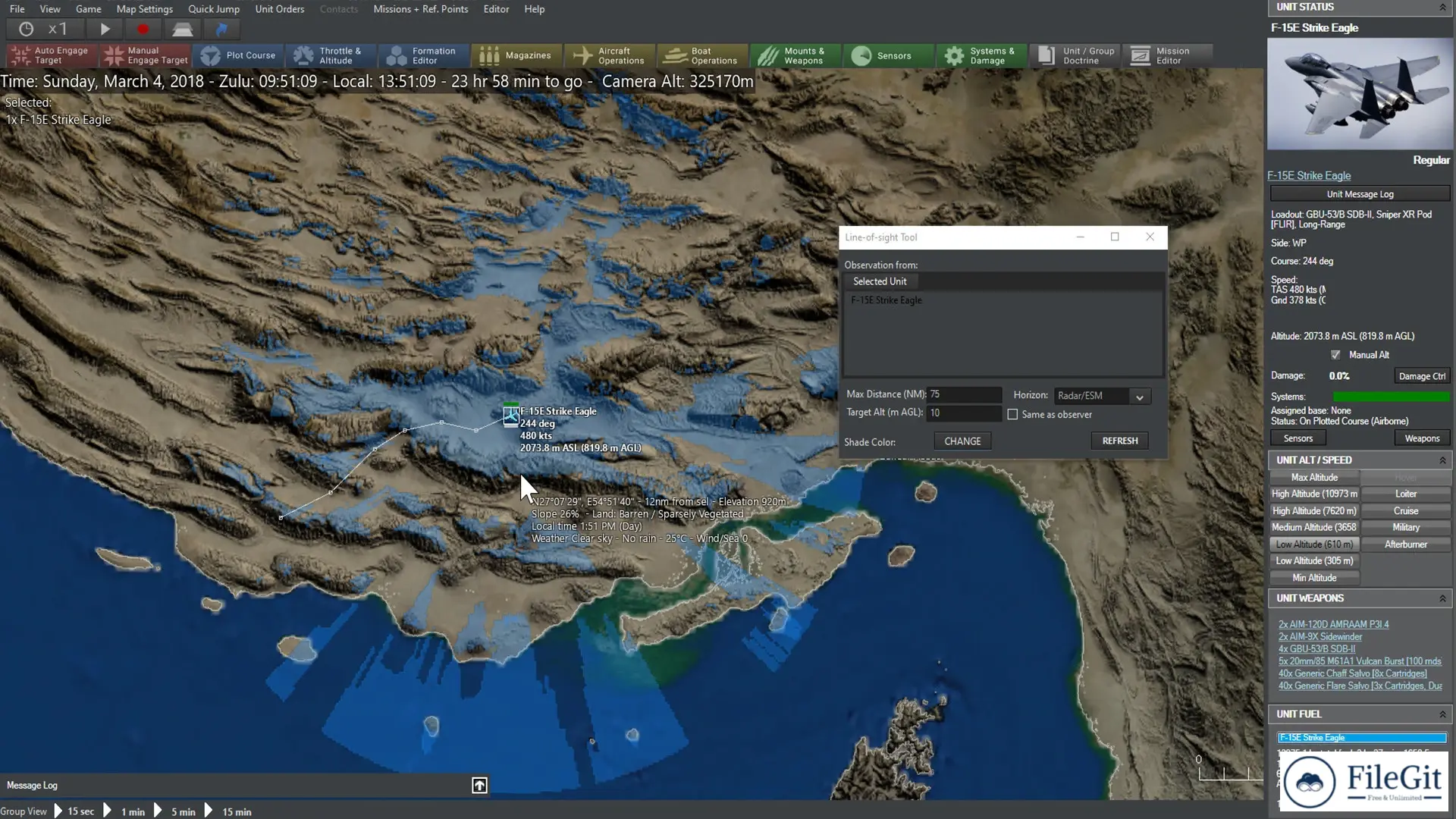Click the F-15E unit icon on map
Image resolution: width=1456 pixels, height=819 pixels.
511,416
